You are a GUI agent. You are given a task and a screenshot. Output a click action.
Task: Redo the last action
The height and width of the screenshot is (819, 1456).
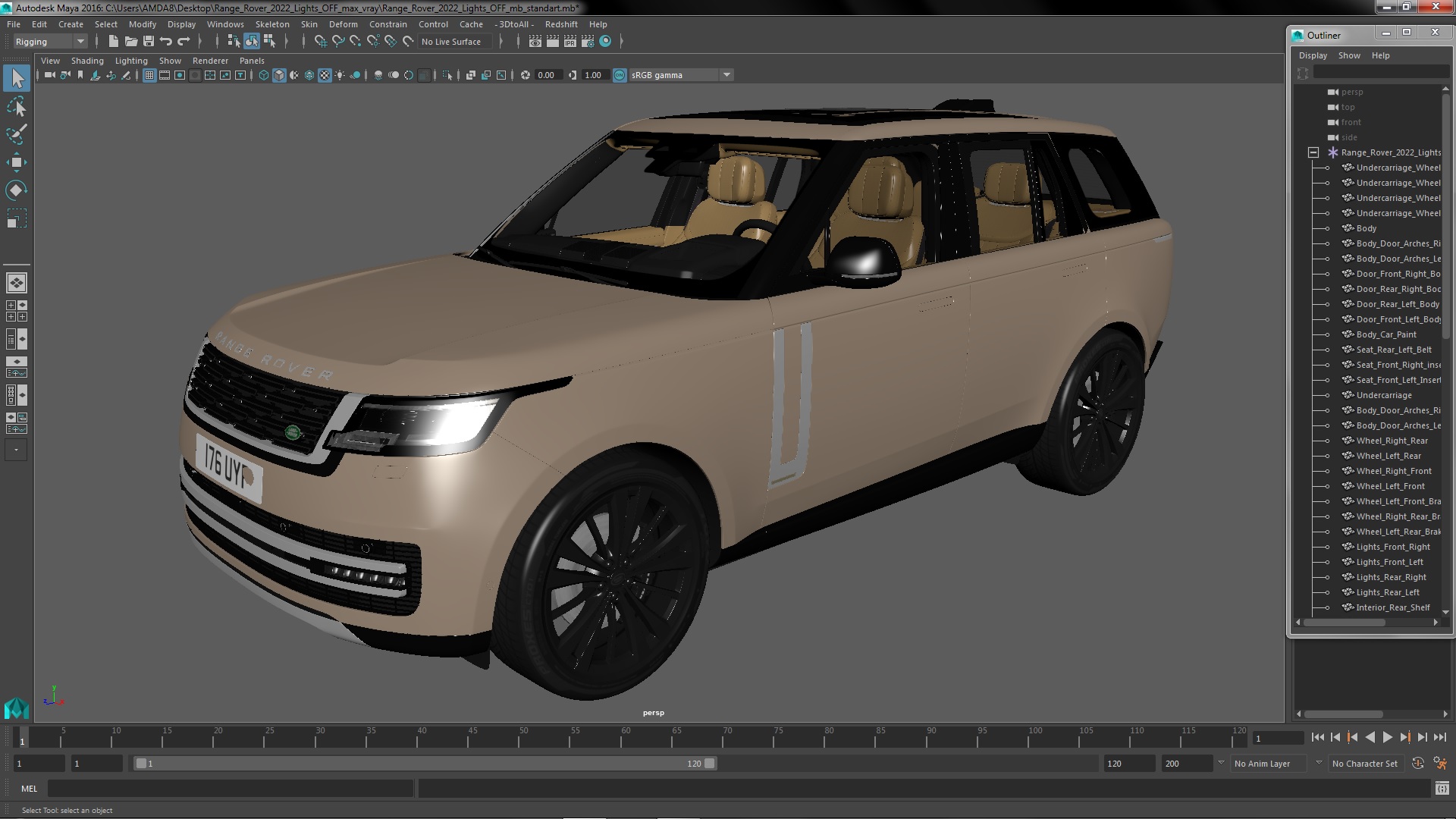point(184,42)
